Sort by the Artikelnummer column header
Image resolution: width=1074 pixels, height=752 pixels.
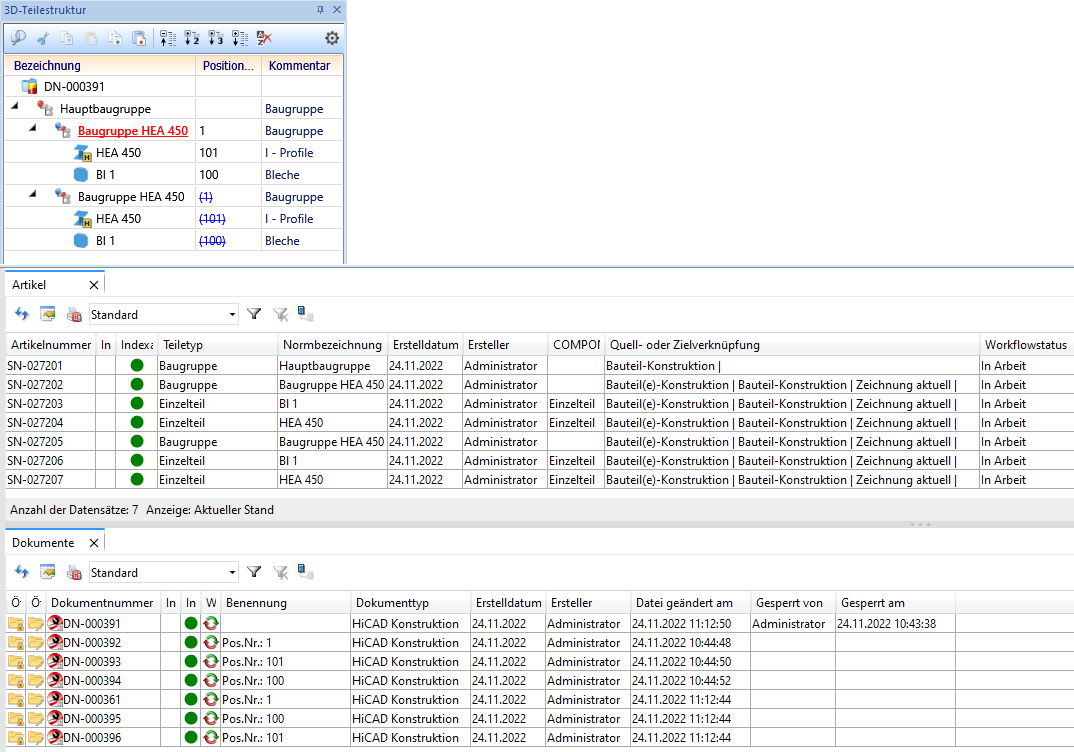(50, 345)
